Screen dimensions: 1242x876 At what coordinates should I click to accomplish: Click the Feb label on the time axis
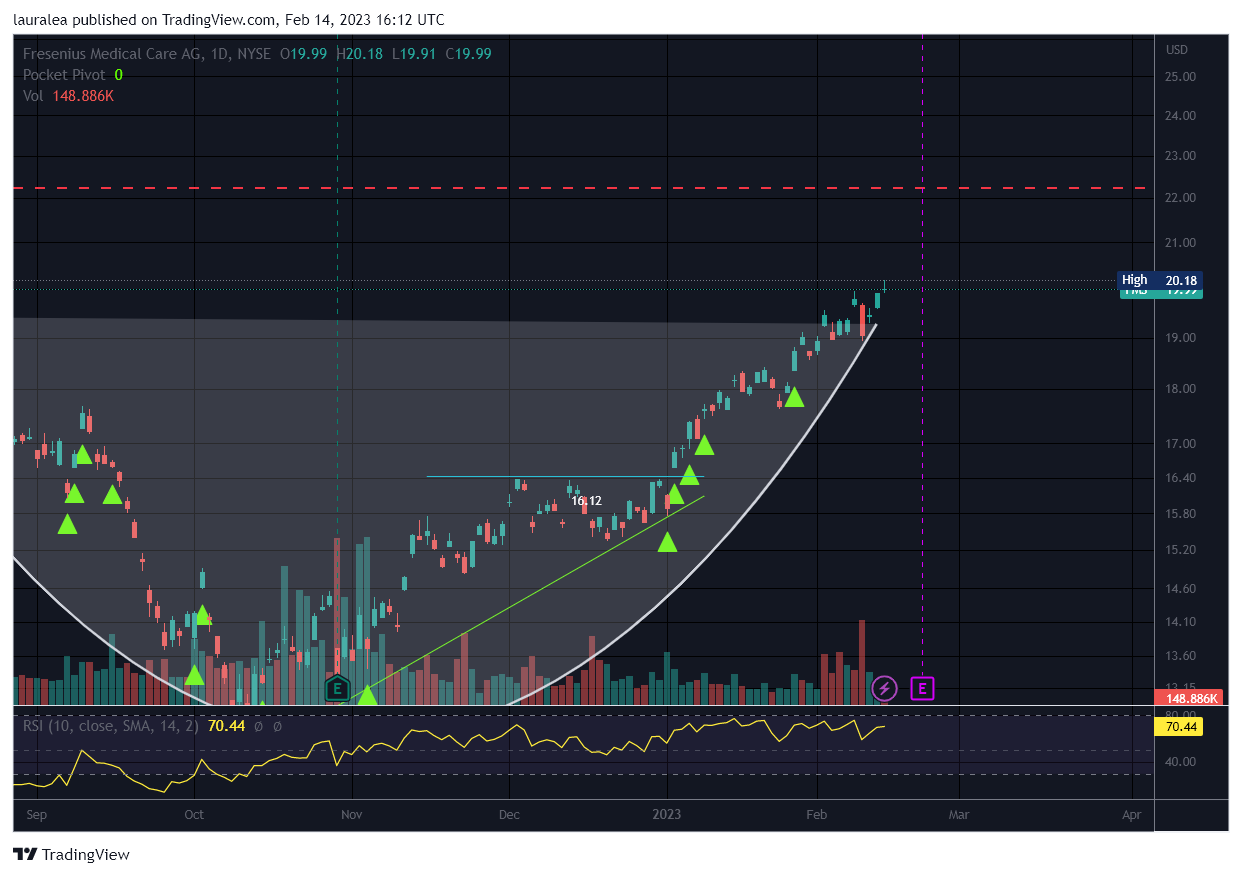coord(817,815)
